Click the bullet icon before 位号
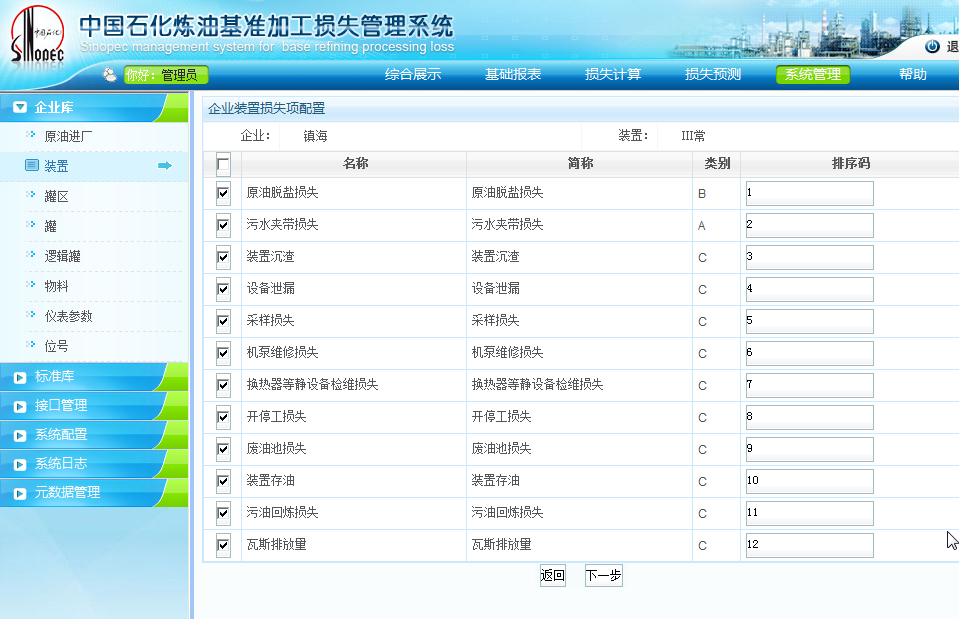This screenshot has width=959, height=619. [31, 344]
